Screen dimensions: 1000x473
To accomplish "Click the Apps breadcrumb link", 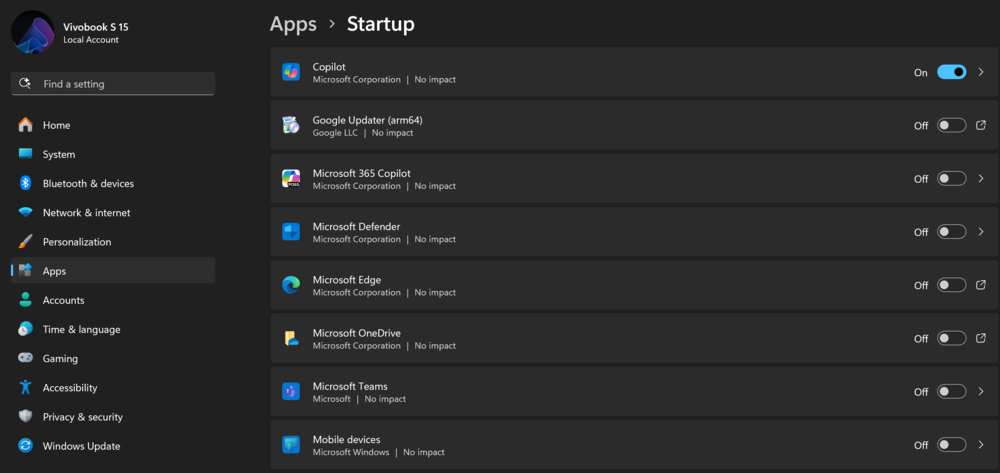I will coord(293,24).
